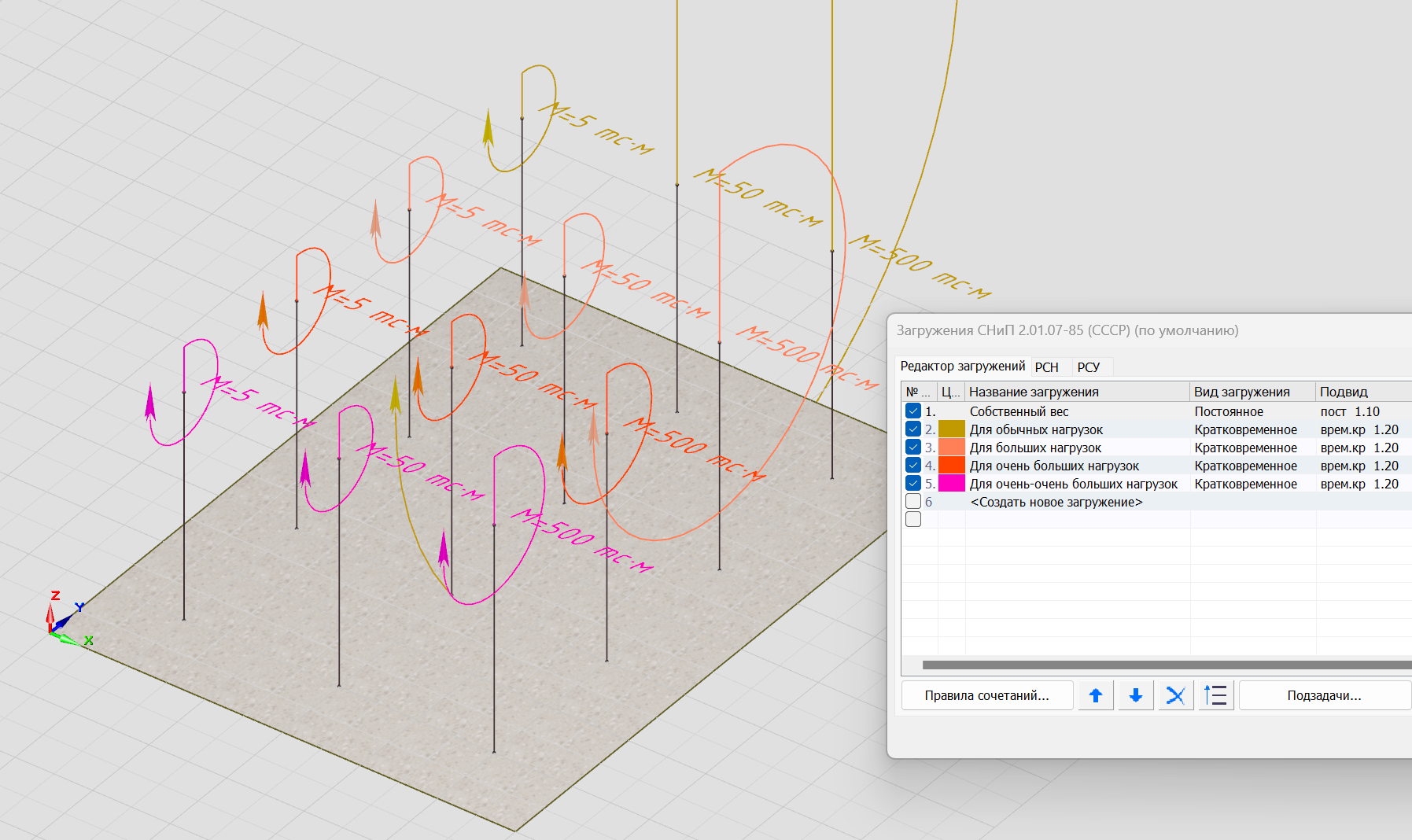
Task: Open Вид загружения cell for Для больших нагрузок
Action: (1245, 448)
